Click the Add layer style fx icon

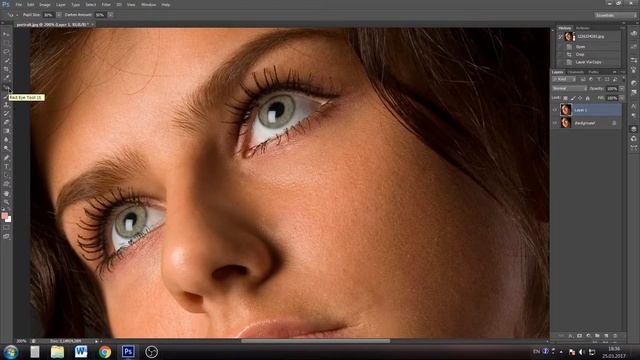(x=571, y=336)
